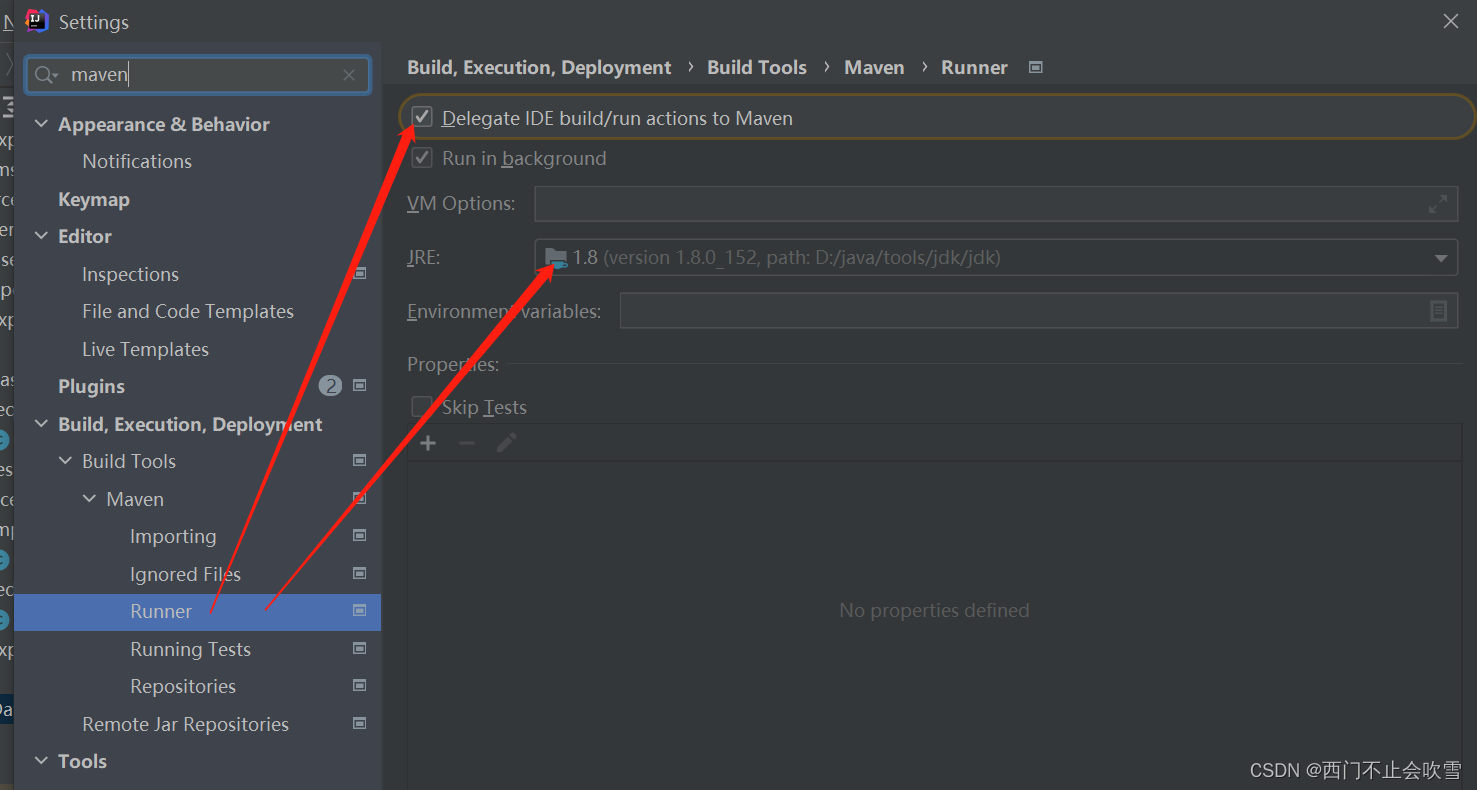This screenshot has width=1477, height=790.
Task: Remove the selected Maven property
Action: tap(467, 443)
